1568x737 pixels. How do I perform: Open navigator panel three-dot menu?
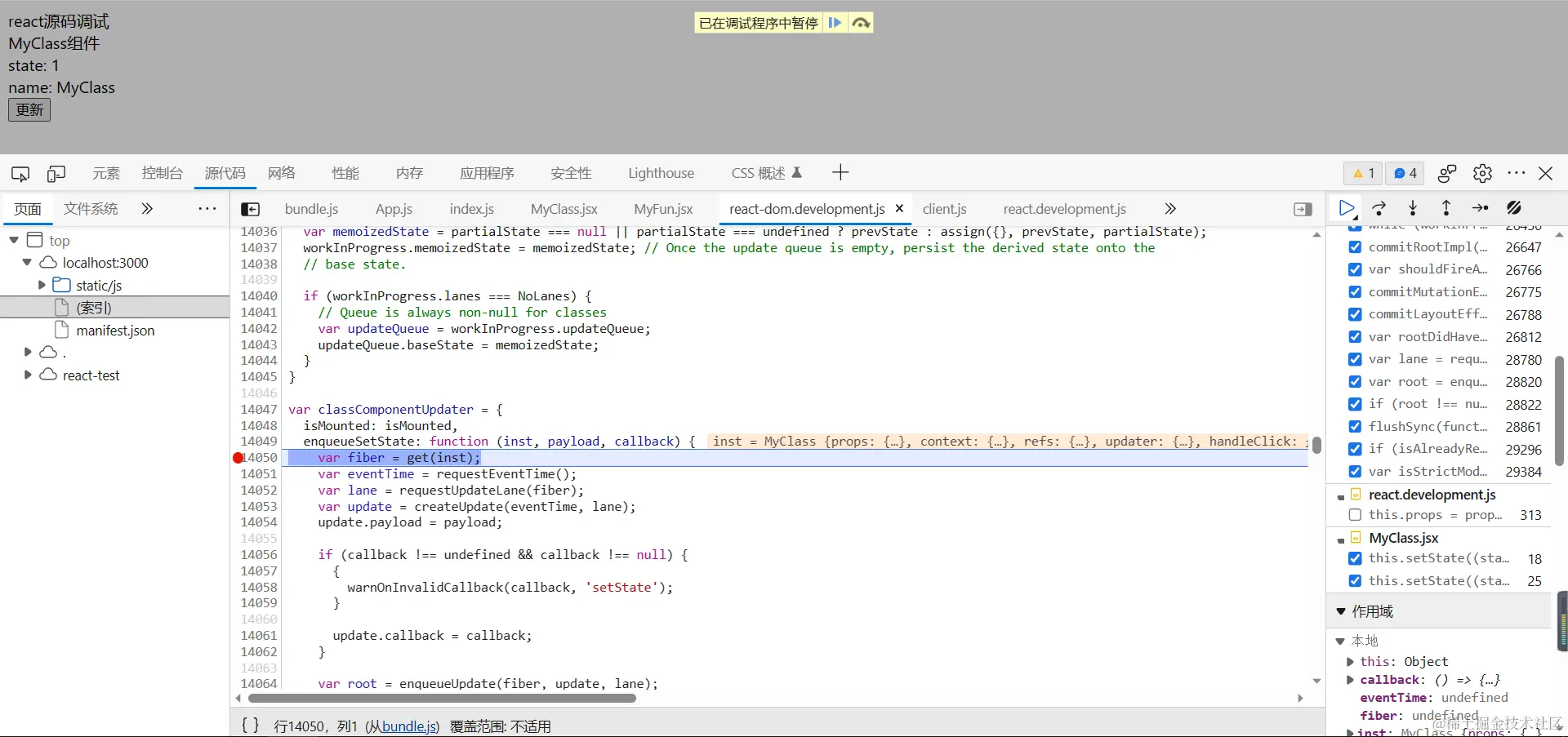pos(207,209)
